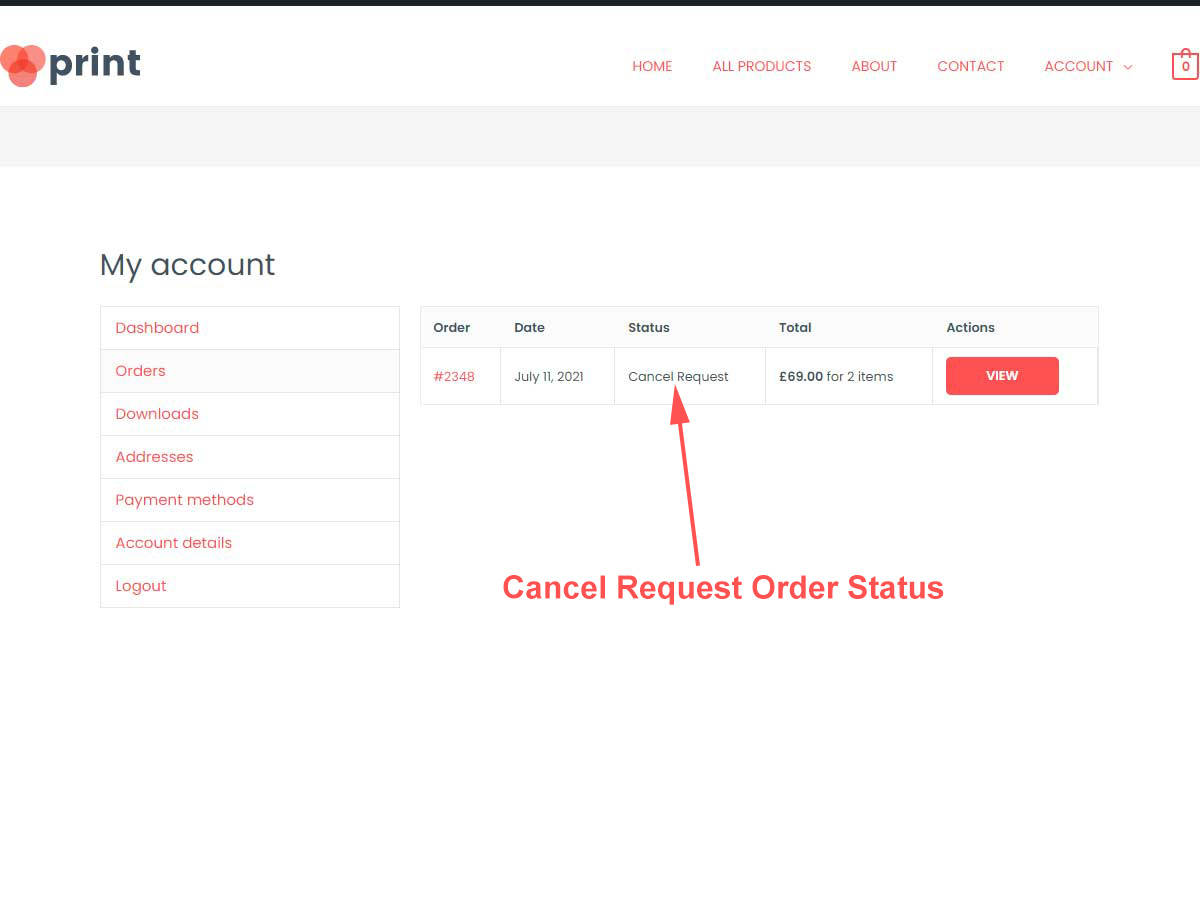This screenshot has width=1200, height=900.
Task: Select Account details in the sidebar
Action: [173, 543]
